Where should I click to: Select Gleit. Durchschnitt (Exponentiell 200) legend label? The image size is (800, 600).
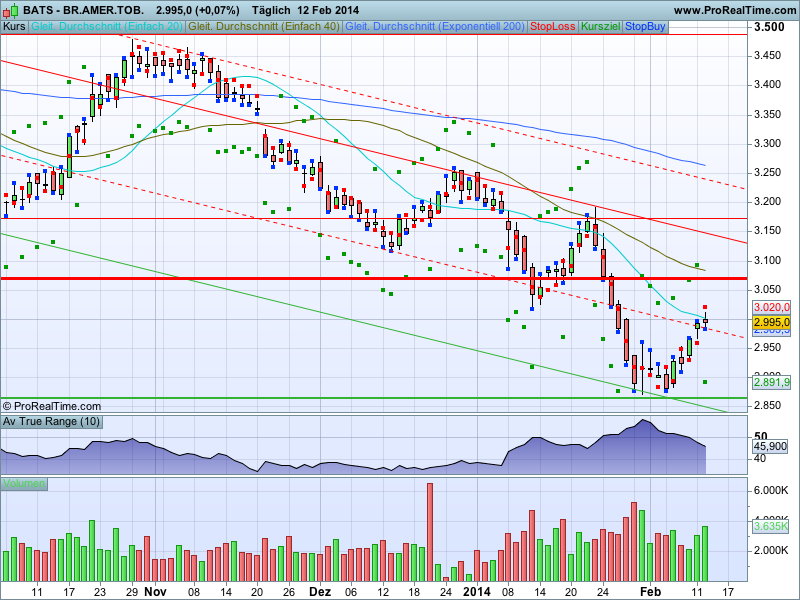click(x=435, y=27)
